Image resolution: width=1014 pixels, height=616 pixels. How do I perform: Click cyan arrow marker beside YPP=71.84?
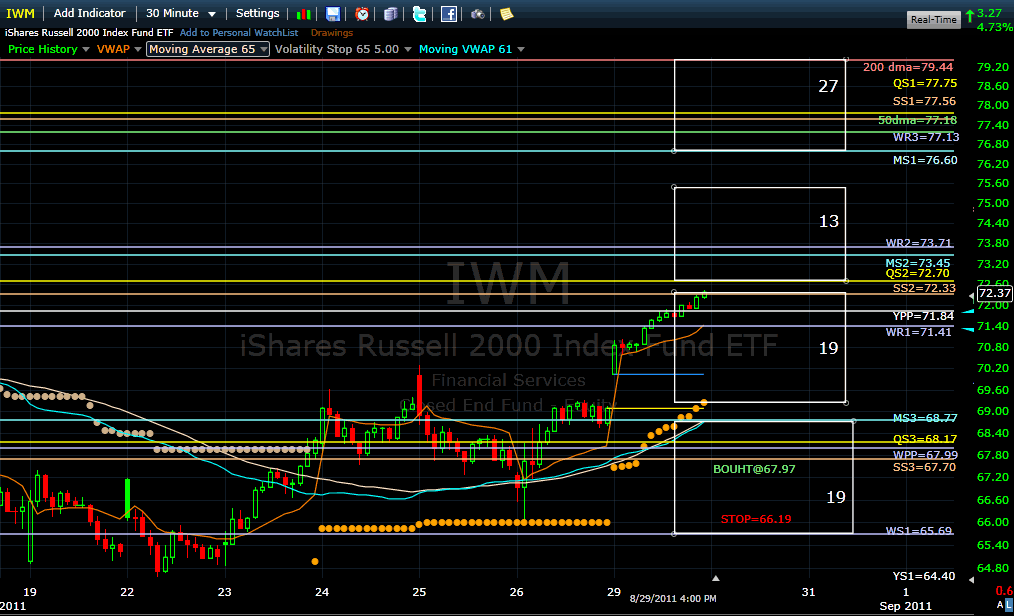(968, 312)
